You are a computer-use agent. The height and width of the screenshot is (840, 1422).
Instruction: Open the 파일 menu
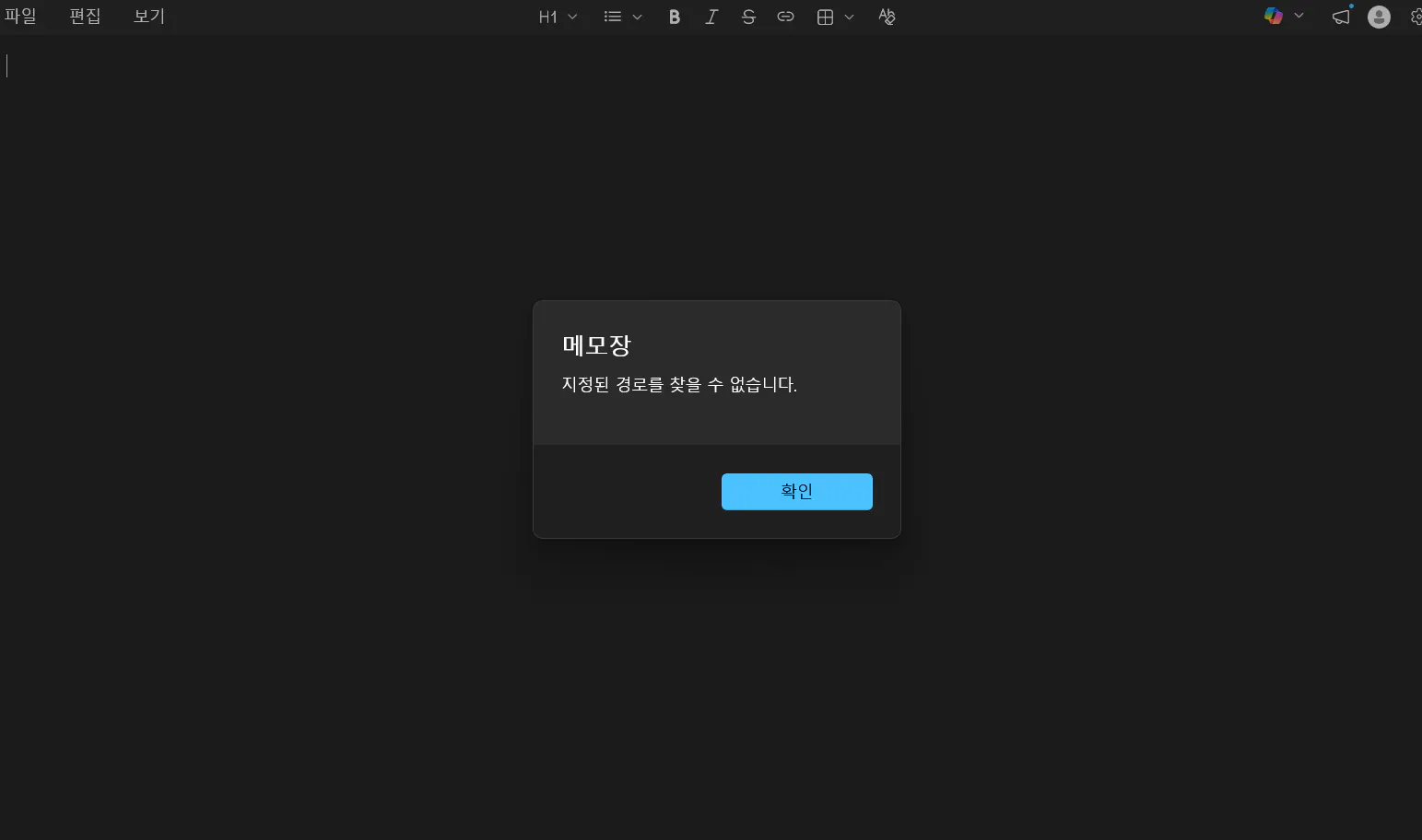(x=20, y=17)
